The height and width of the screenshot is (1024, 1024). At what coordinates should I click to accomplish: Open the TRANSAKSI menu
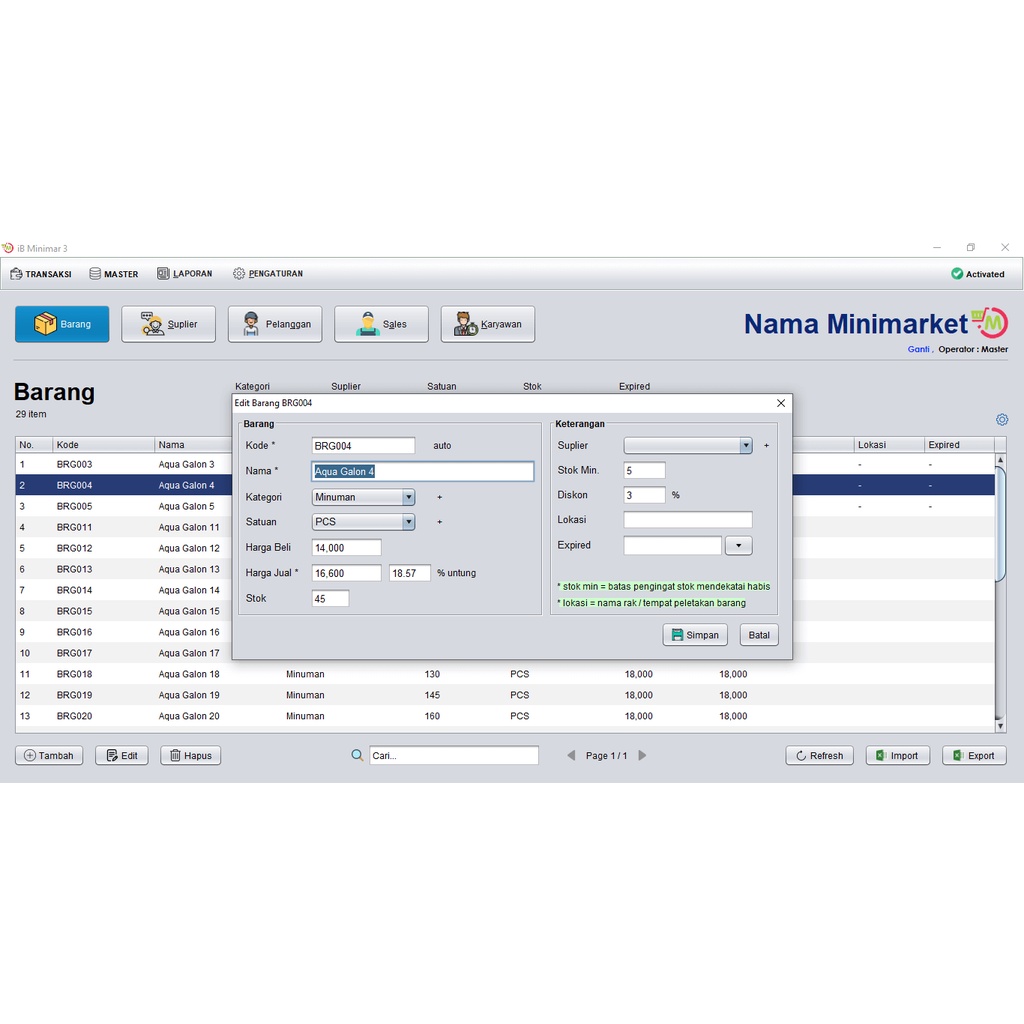point(41,274)
